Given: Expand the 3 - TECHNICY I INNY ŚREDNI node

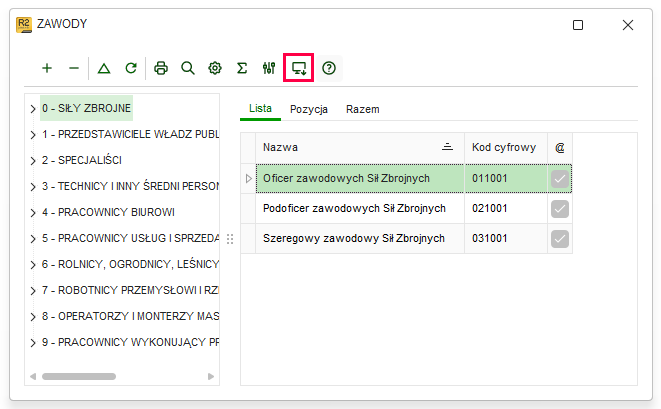Looking at the screenshot, I should (33, 187).
